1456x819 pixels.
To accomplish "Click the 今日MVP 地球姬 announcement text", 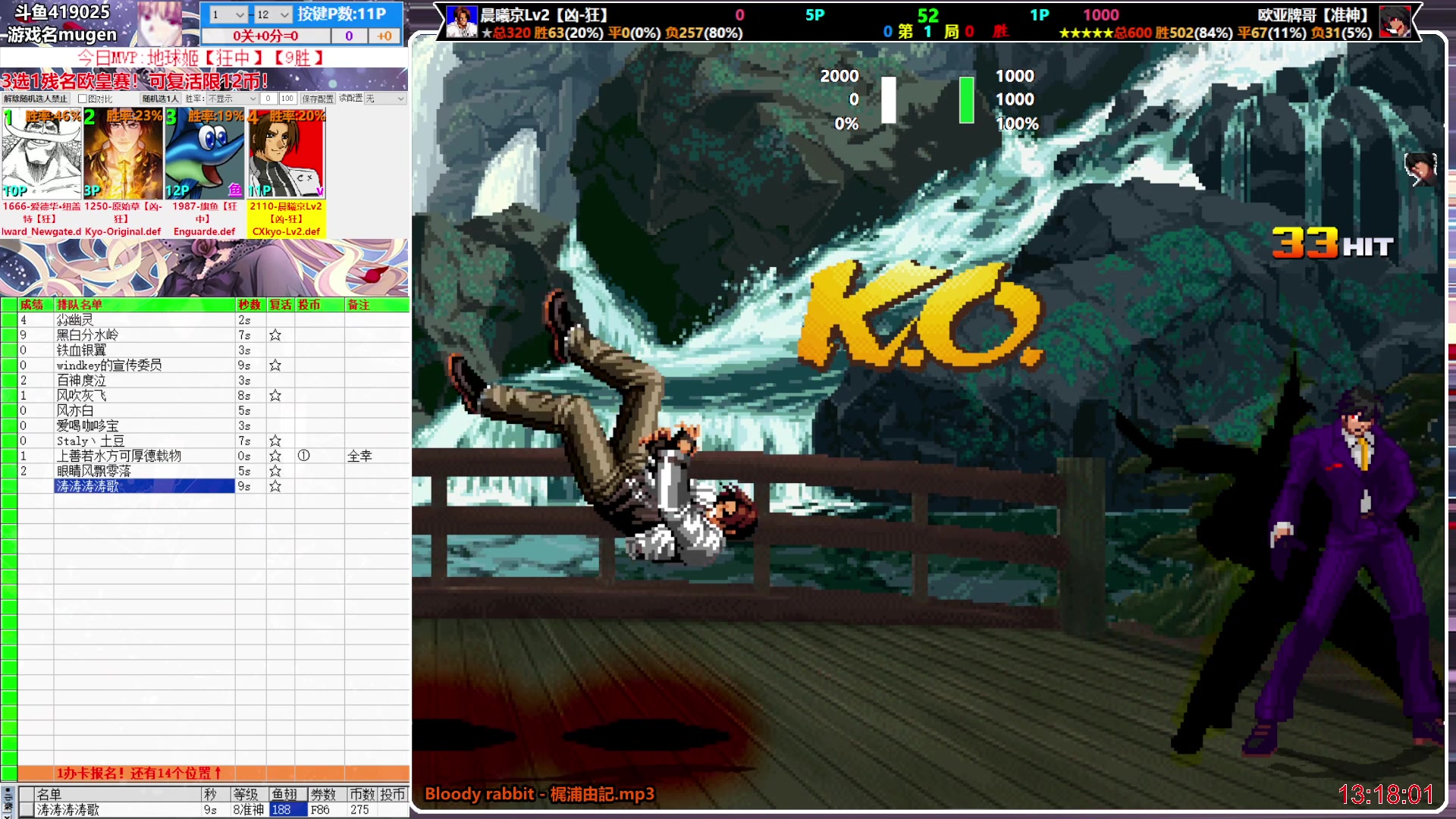I will click(x=201, y=58).
